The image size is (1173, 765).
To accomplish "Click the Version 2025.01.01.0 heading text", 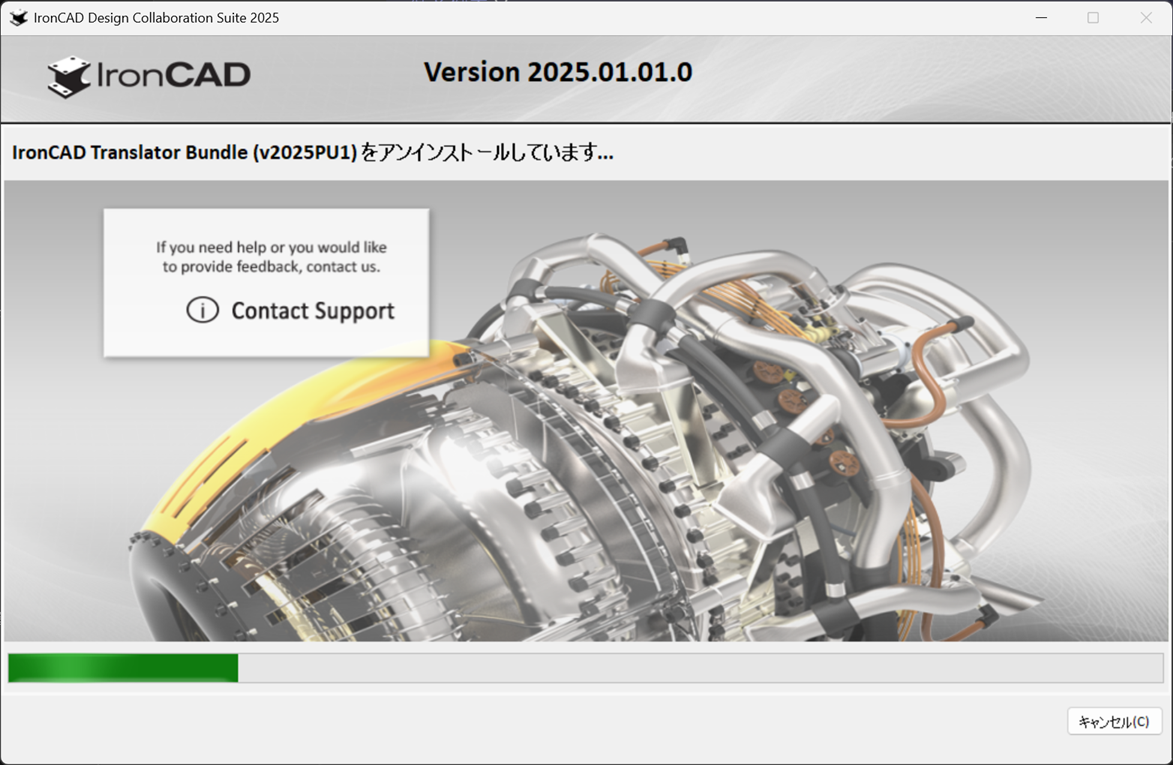I will 557,72.
